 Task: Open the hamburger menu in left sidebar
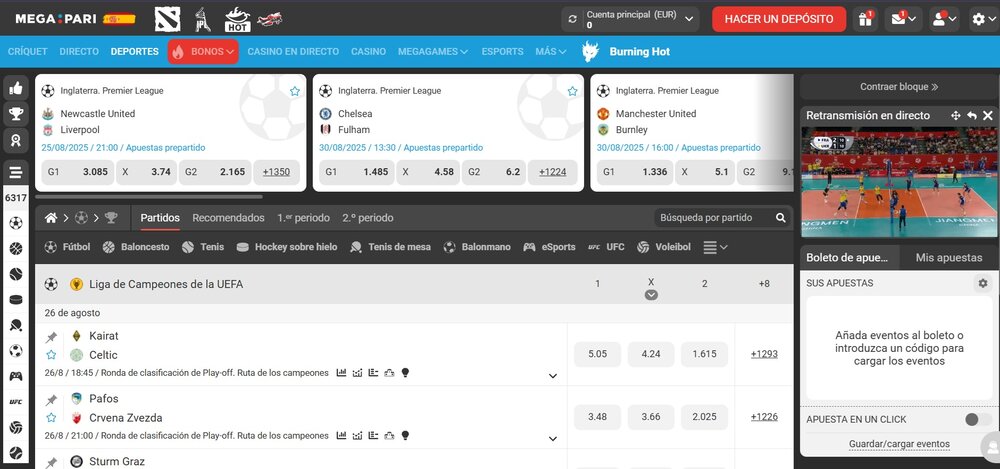click(16, 172)
